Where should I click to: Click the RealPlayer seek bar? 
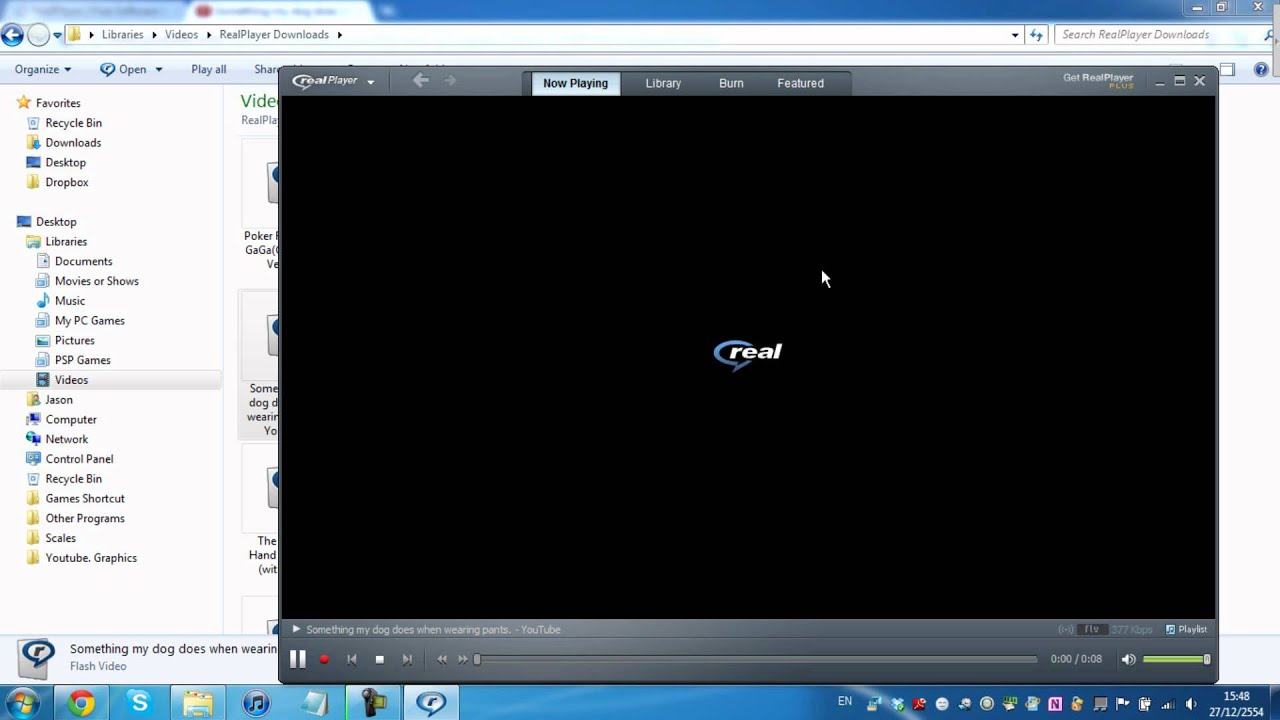[x=757, y=659]
